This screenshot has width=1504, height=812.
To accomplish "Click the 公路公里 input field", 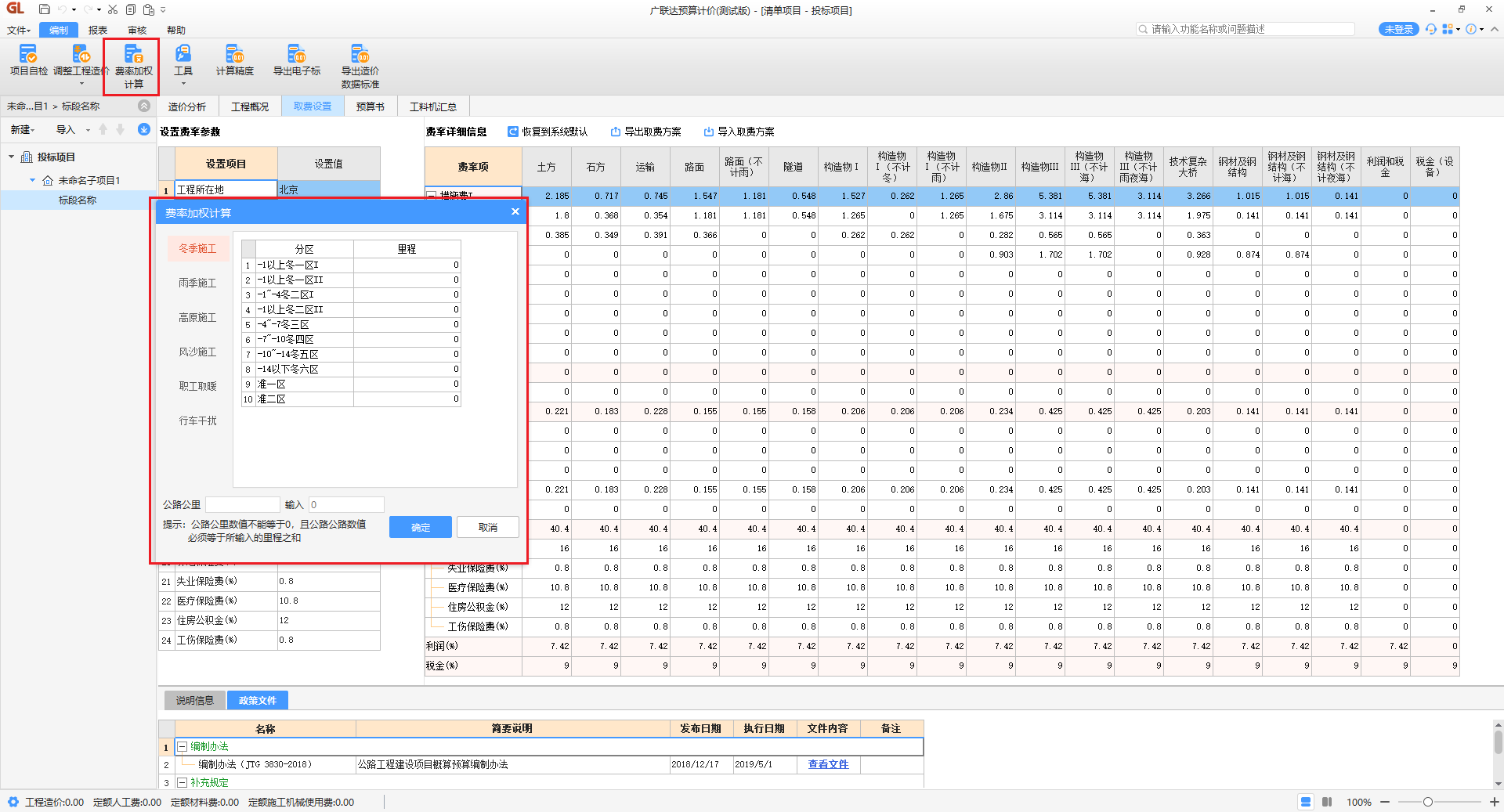I will point(243,504).
